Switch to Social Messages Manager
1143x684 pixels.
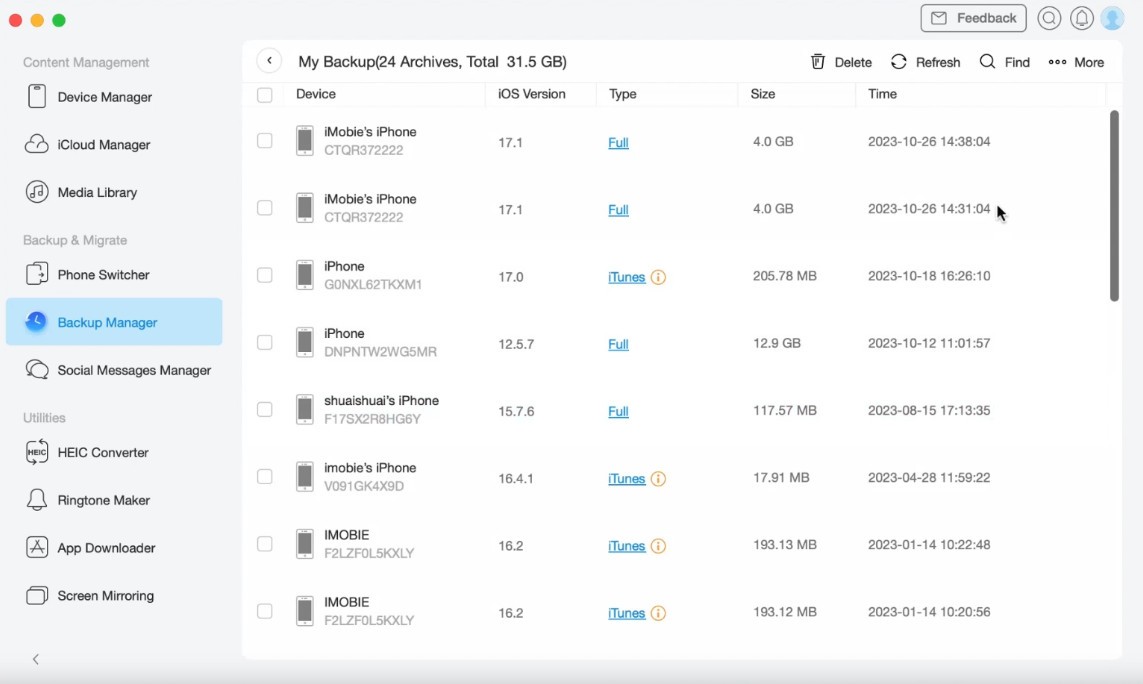[134, 370]
